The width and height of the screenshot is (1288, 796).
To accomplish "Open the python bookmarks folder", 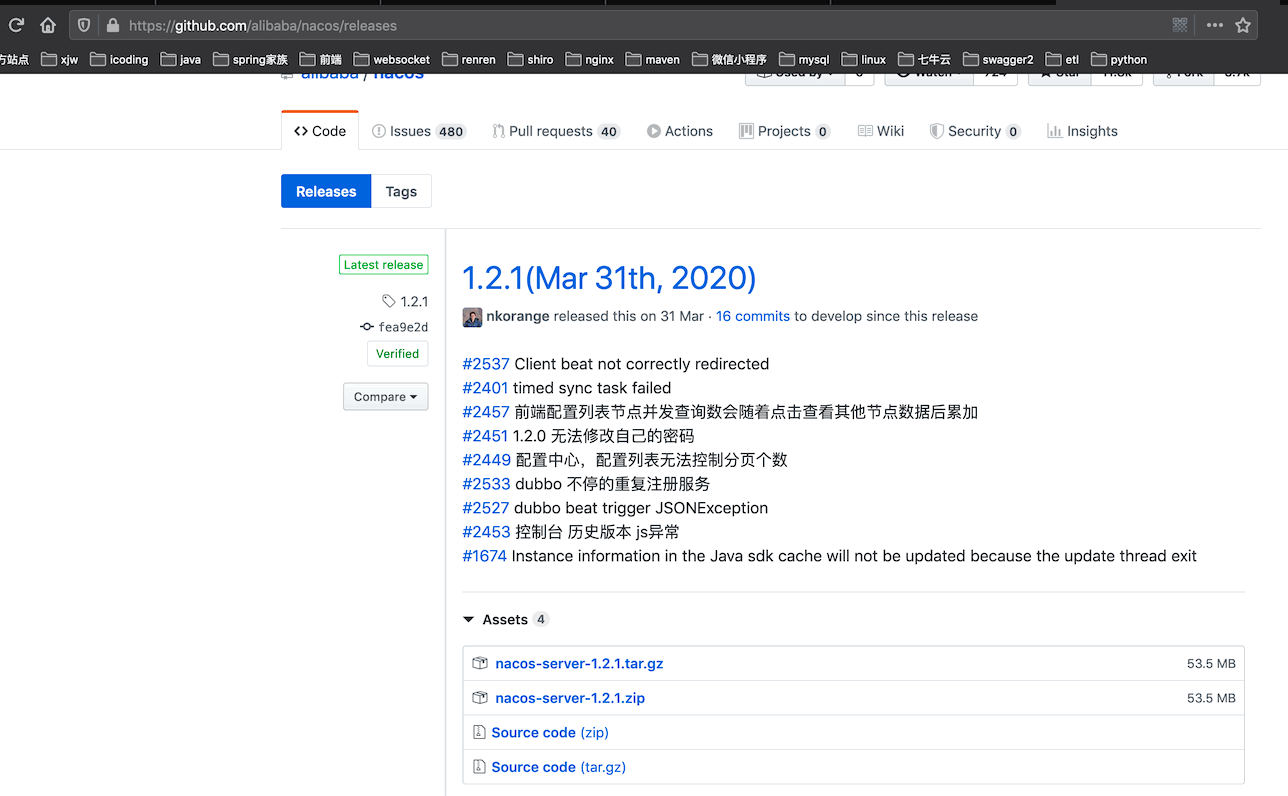I will tap(1119, 59).
